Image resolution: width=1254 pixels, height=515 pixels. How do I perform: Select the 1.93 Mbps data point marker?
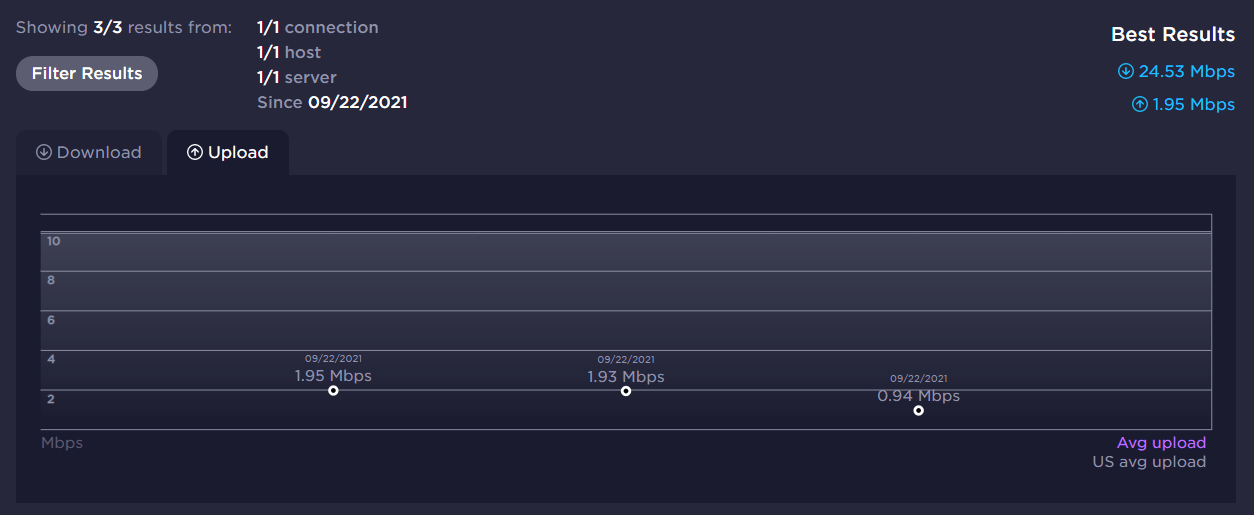tap(626, 391)
